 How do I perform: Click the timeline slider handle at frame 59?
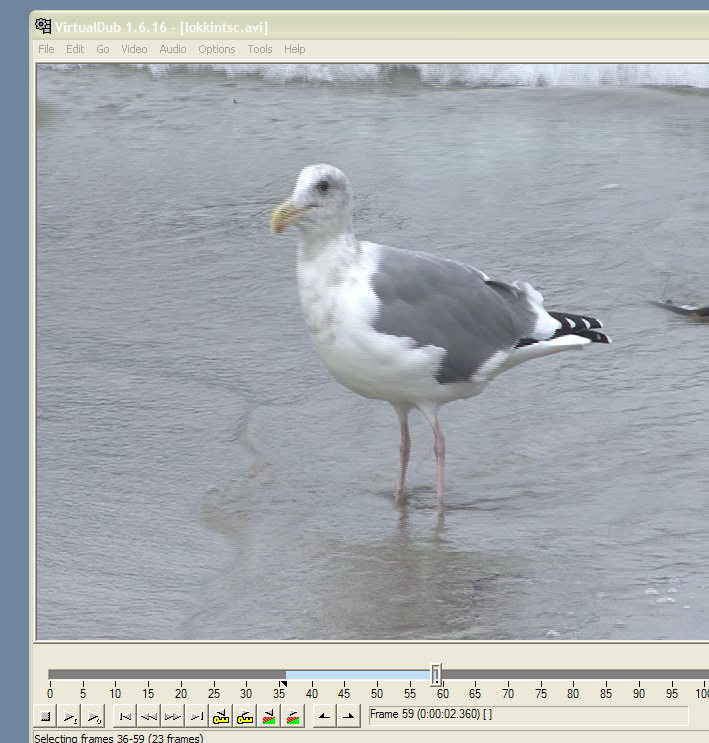[x=436, y=676]
